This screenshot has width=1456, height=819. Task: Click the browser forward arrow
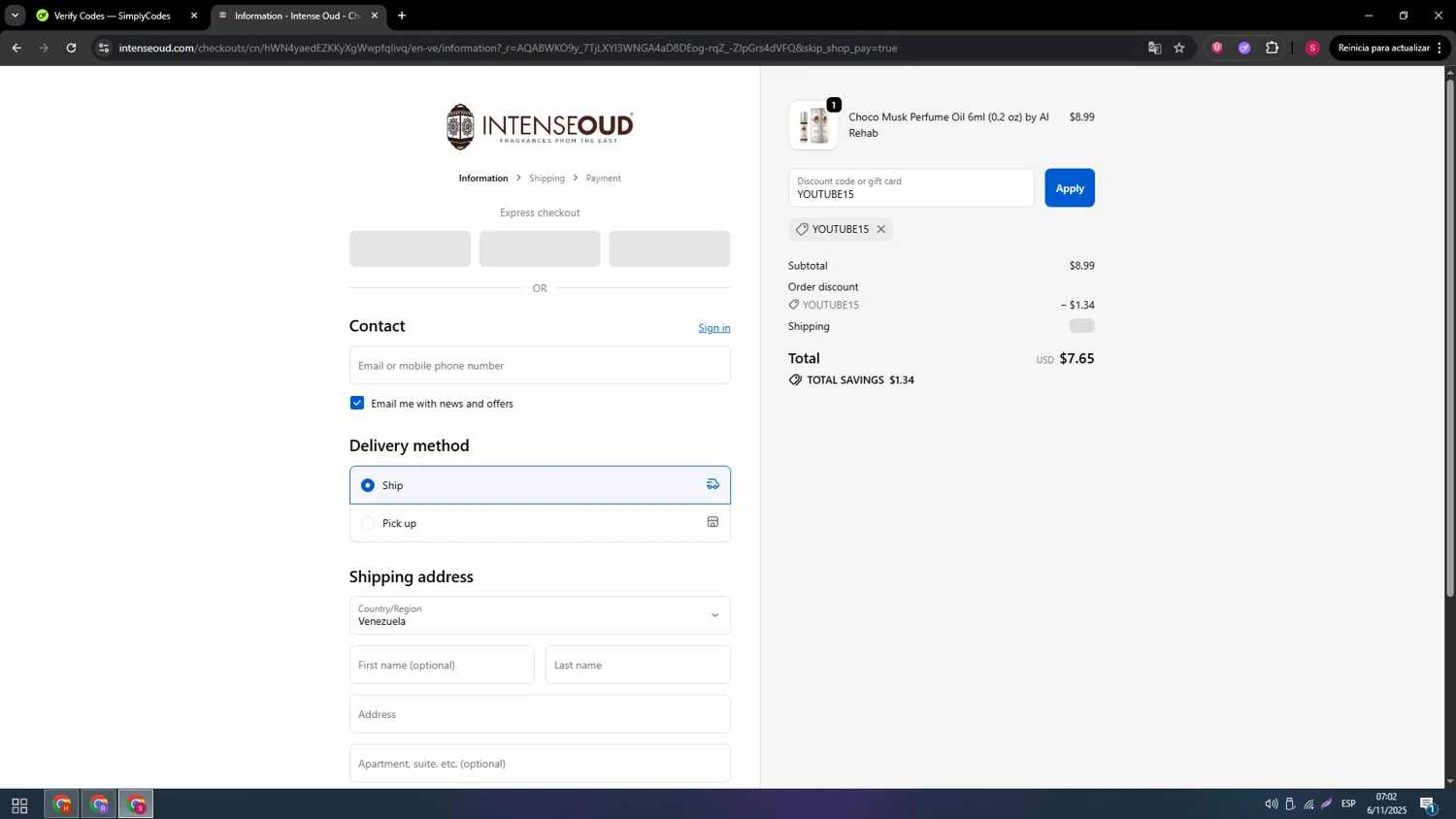click(44, 48)
